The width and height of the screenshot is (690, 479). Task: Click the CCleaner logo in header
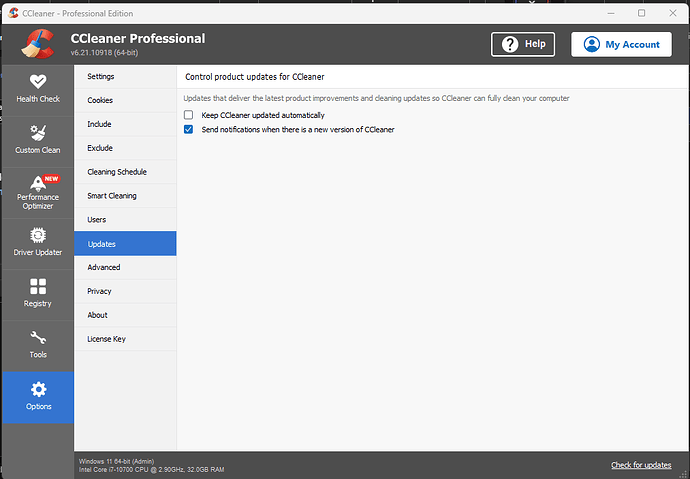[37, 43]
